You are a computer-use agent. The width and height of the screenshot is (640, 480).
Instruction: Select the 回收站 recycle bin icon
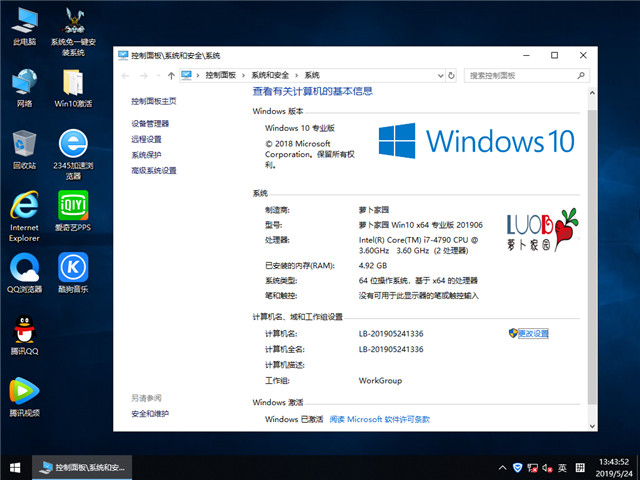point(24,149)
